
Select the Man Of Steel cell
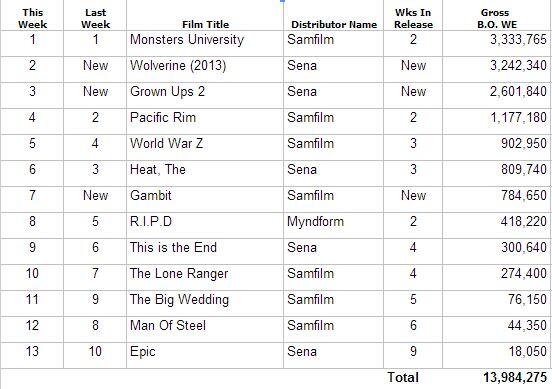click(x=205, y=329)
